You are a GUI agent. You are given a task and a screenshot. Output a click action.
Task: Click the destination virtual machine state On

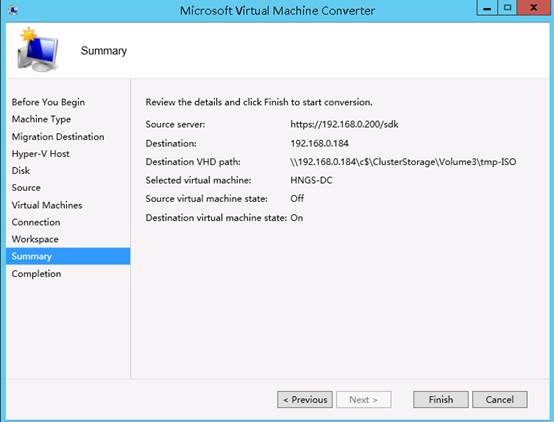point(296,218)
